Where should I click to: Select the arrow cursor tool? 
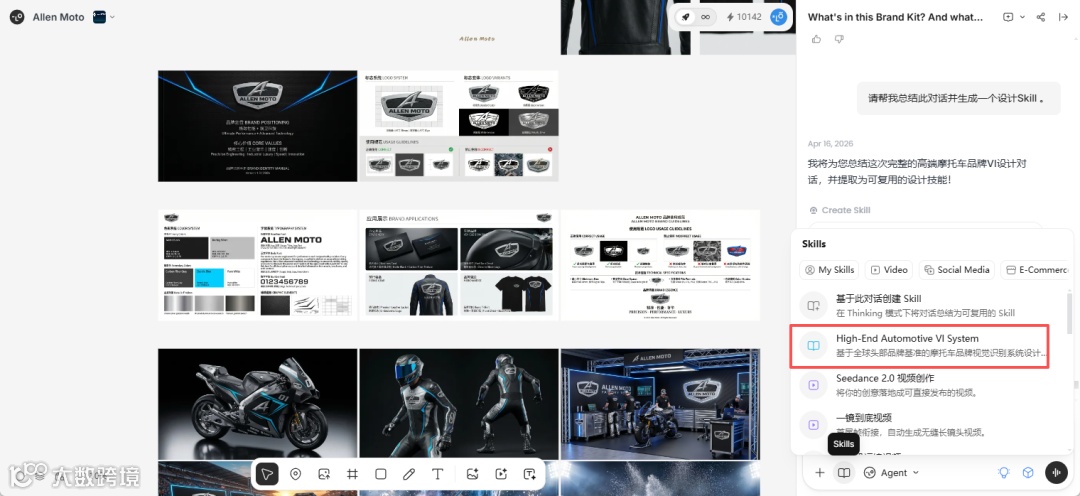267,474
